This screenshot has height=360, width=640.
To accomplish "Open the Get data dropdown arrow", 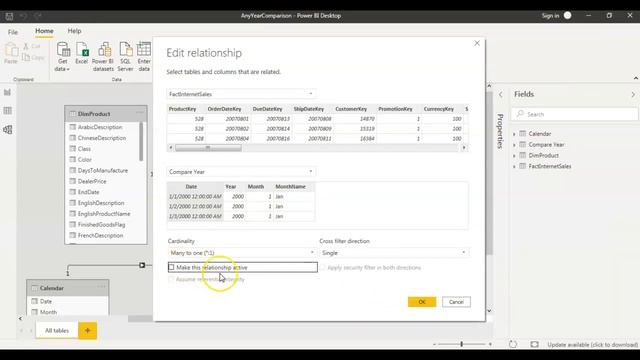I will coord(68,69).
